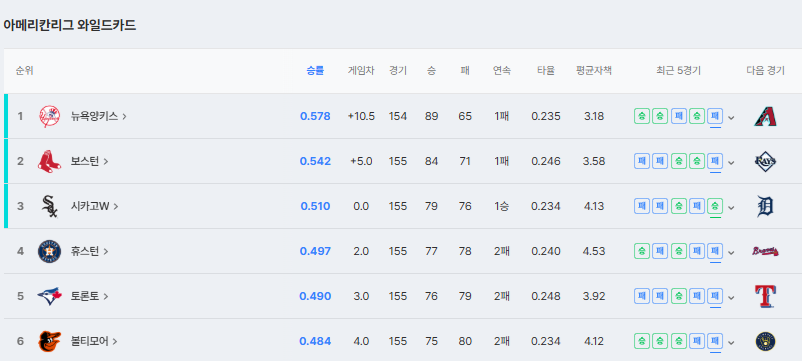The height and width of the screenshot is (361, 802).
Task: Sort table by 게임차 column header
Action: (361, 71)
